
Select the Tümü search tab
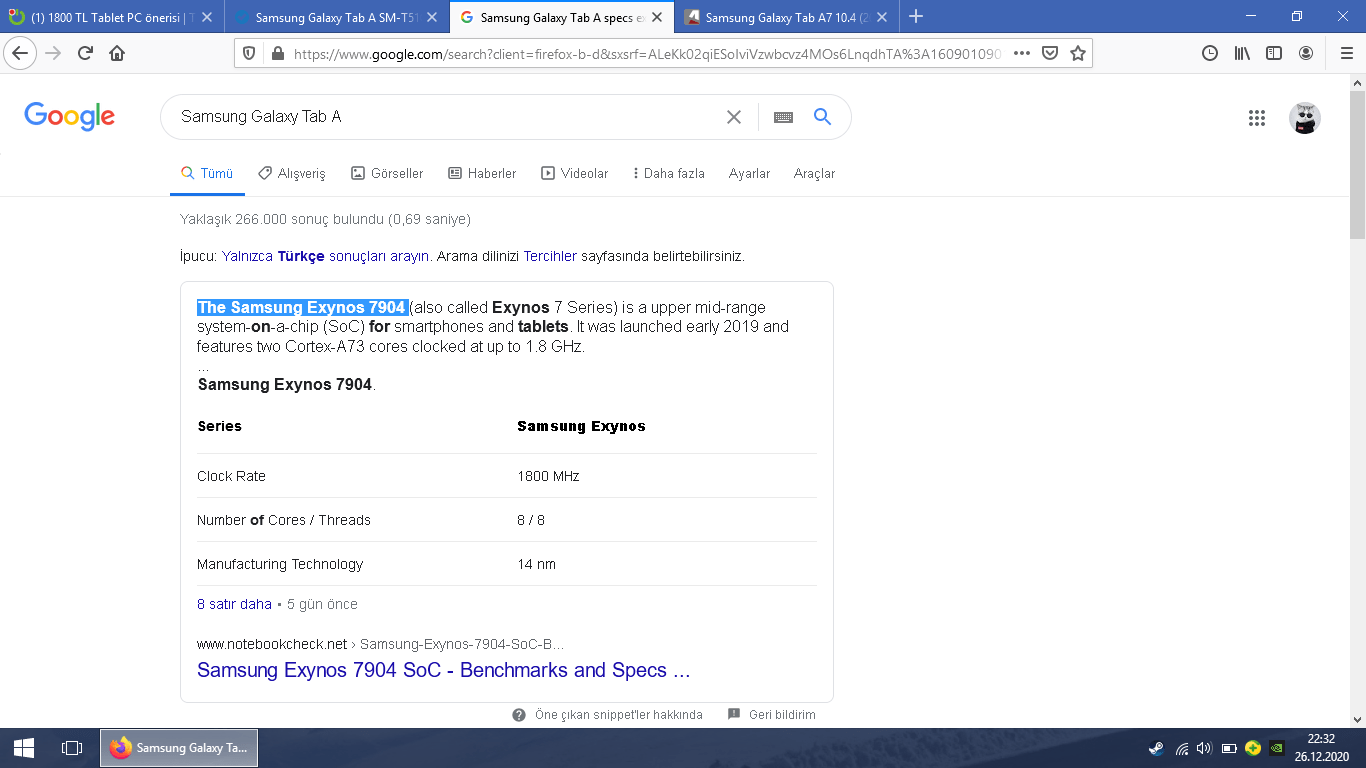(207, 173)
